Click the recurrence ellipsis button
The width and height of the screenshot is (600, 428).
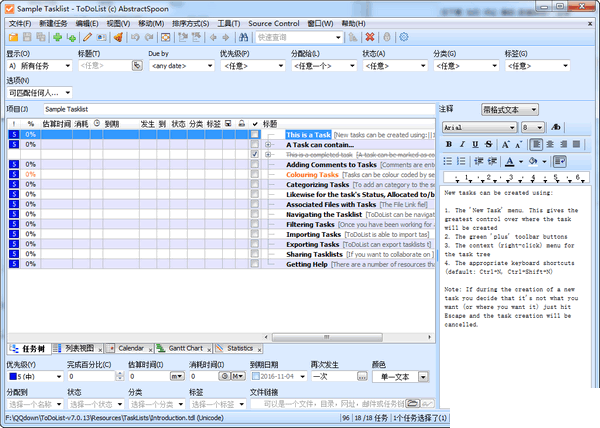pos(362,377)
